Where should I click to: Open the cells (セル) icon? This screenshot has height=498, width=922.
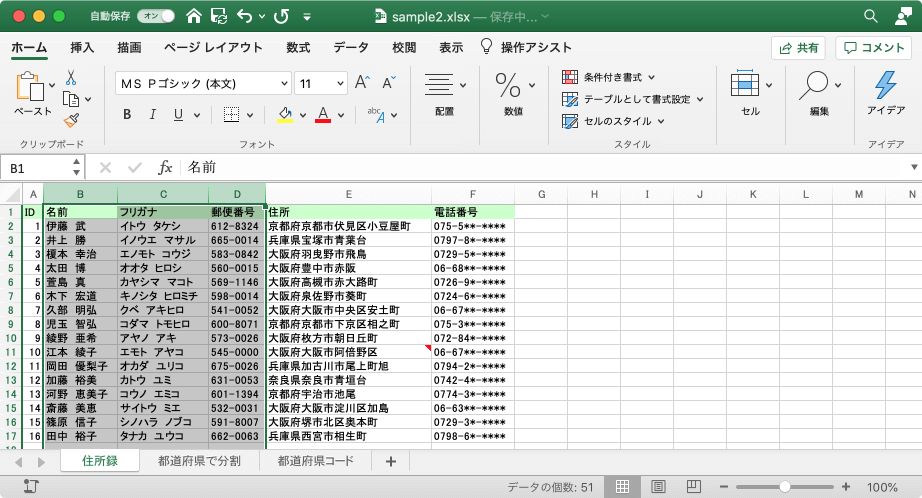(x=744, y=83)
